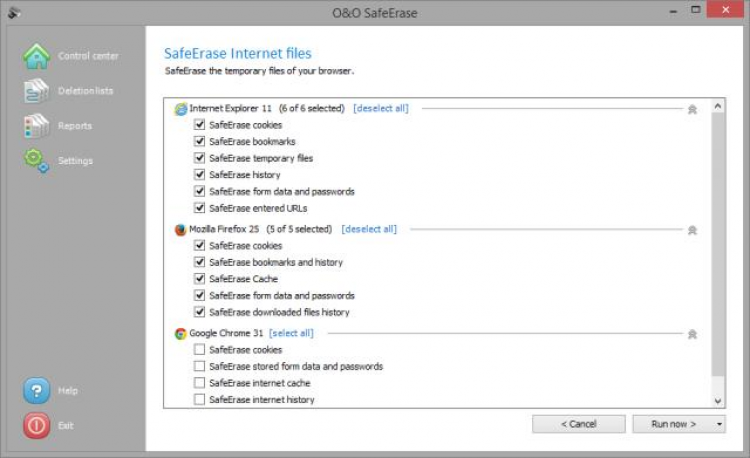750x458 pixels.
Task: Uncheck Firefox SafeErase Cache checkbox
Action: click(x=200, y=279)
